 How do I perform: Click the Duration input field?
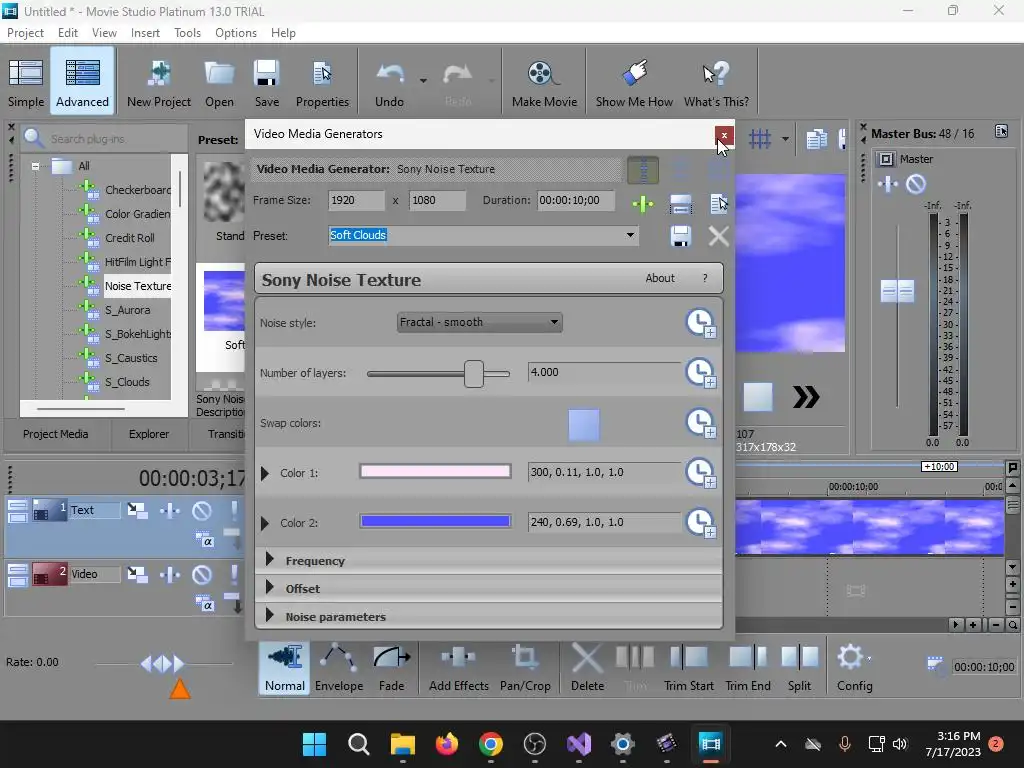[x=576, y=200]
